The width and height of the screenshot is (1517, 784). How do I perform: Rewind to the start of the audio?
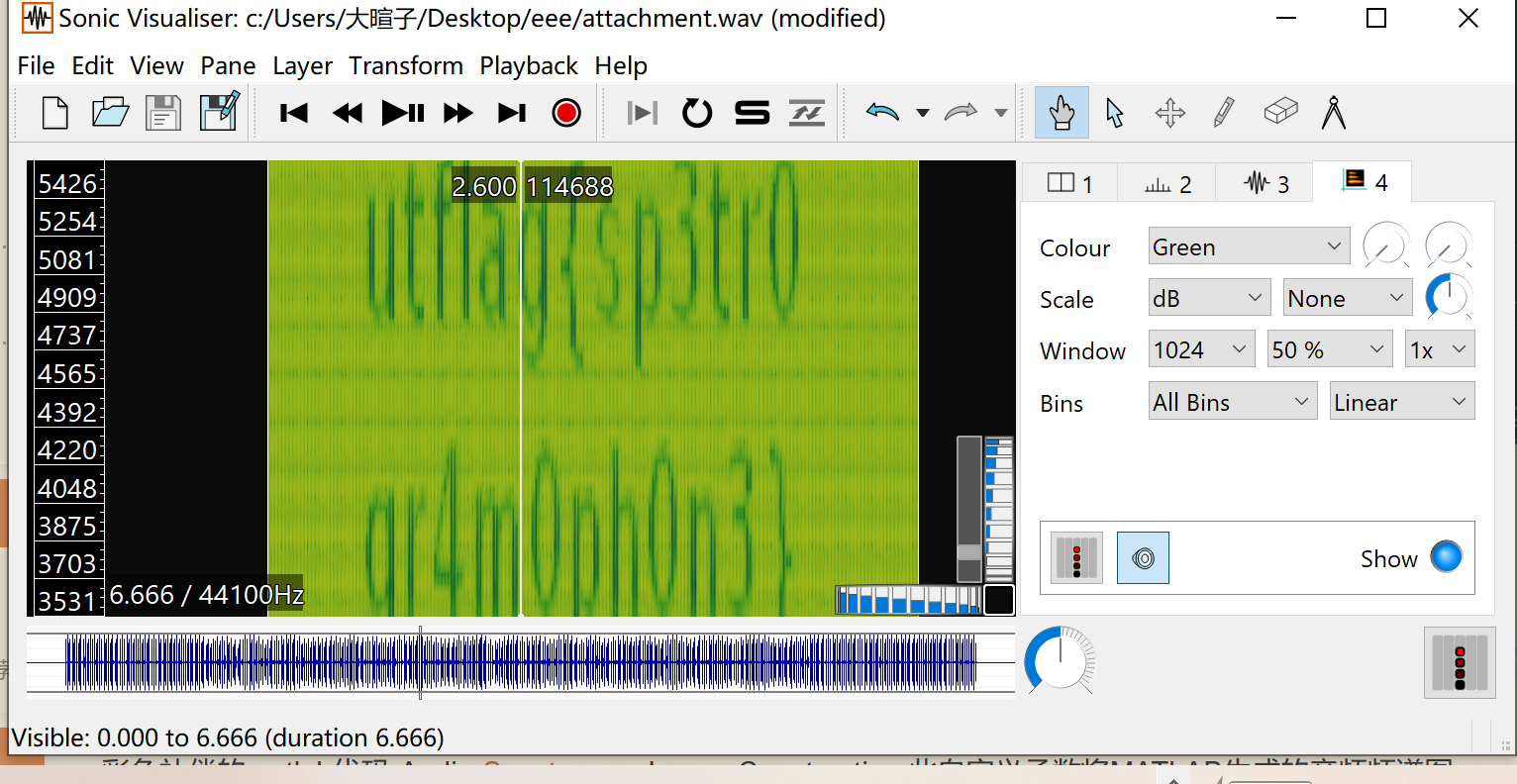294,113
